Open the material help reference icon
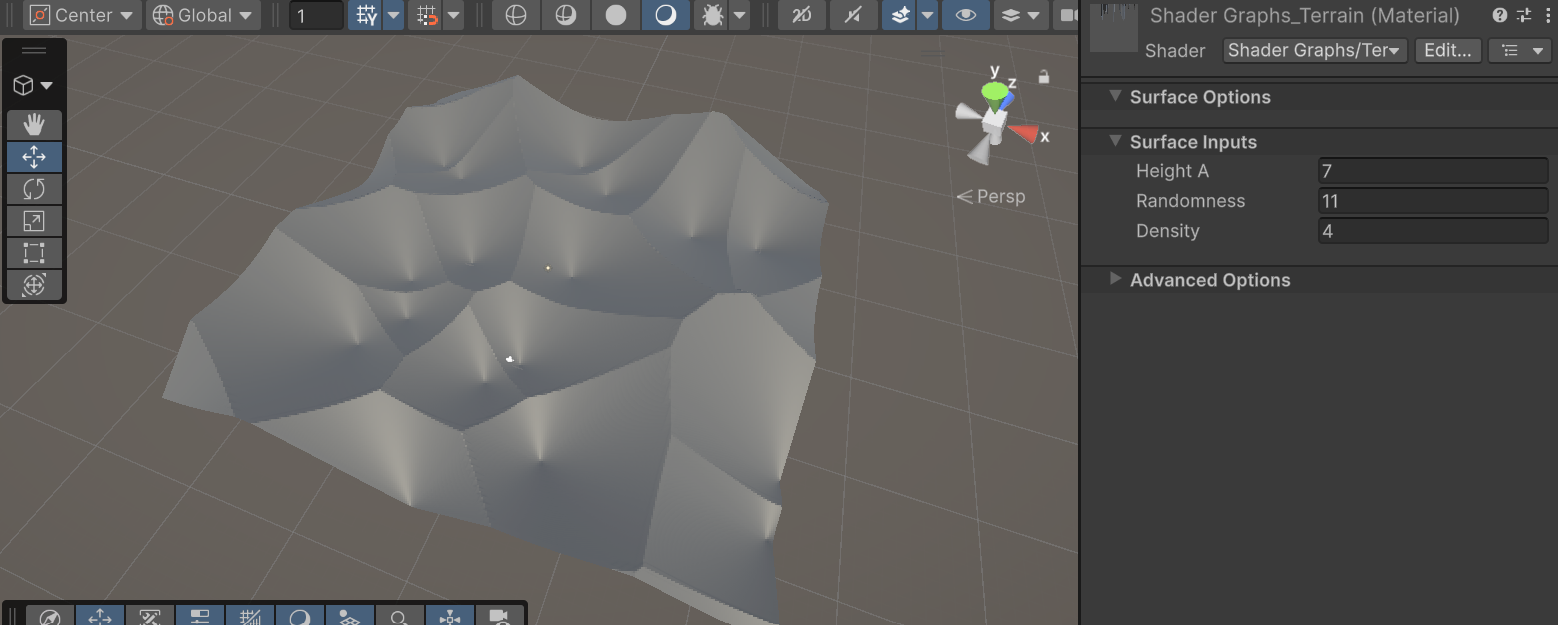Screen dimensions: 1558x625 point(1499,15)
